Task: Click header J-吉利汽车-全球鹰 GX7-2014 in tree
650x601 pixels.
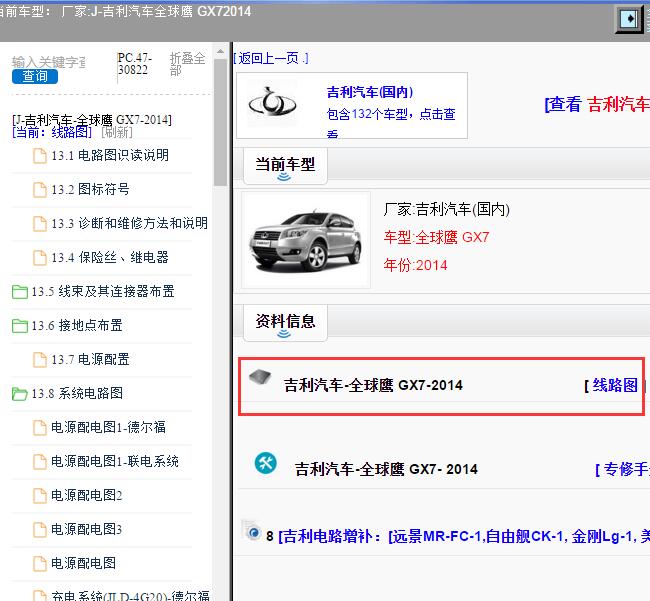Action: point(92,120)
